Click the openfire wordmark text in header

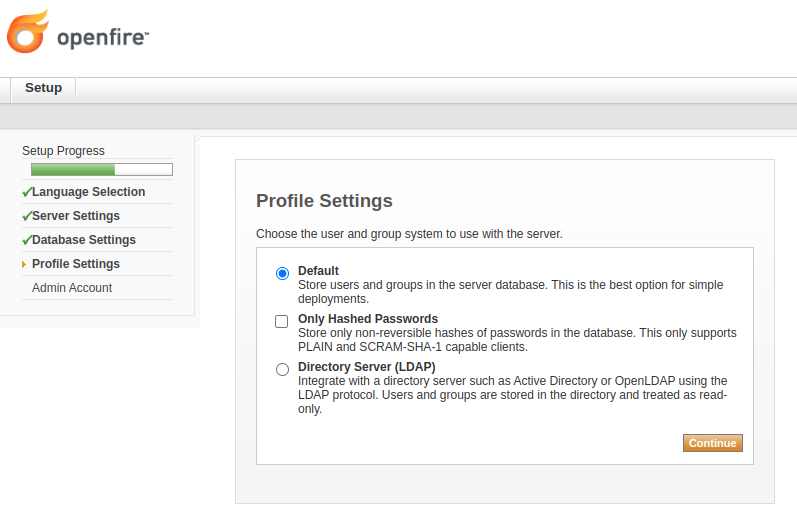[103, 38]
